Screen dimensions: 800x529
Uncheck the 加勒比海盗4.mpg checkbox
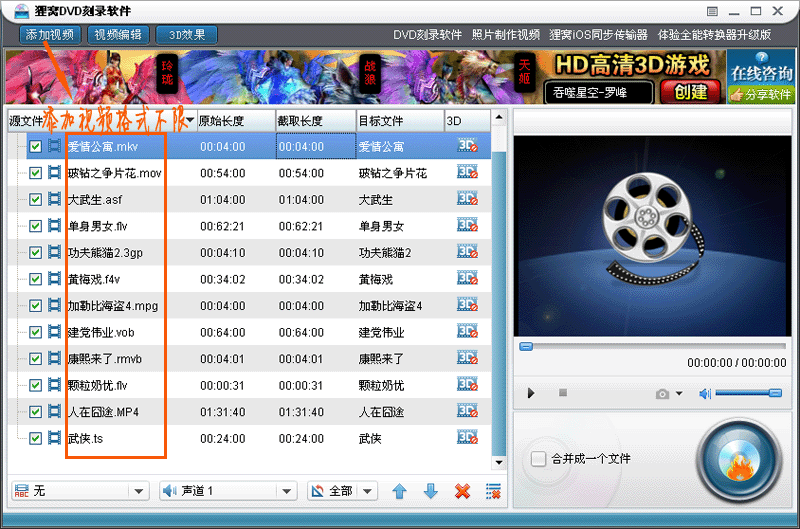[x=35, y=306]
